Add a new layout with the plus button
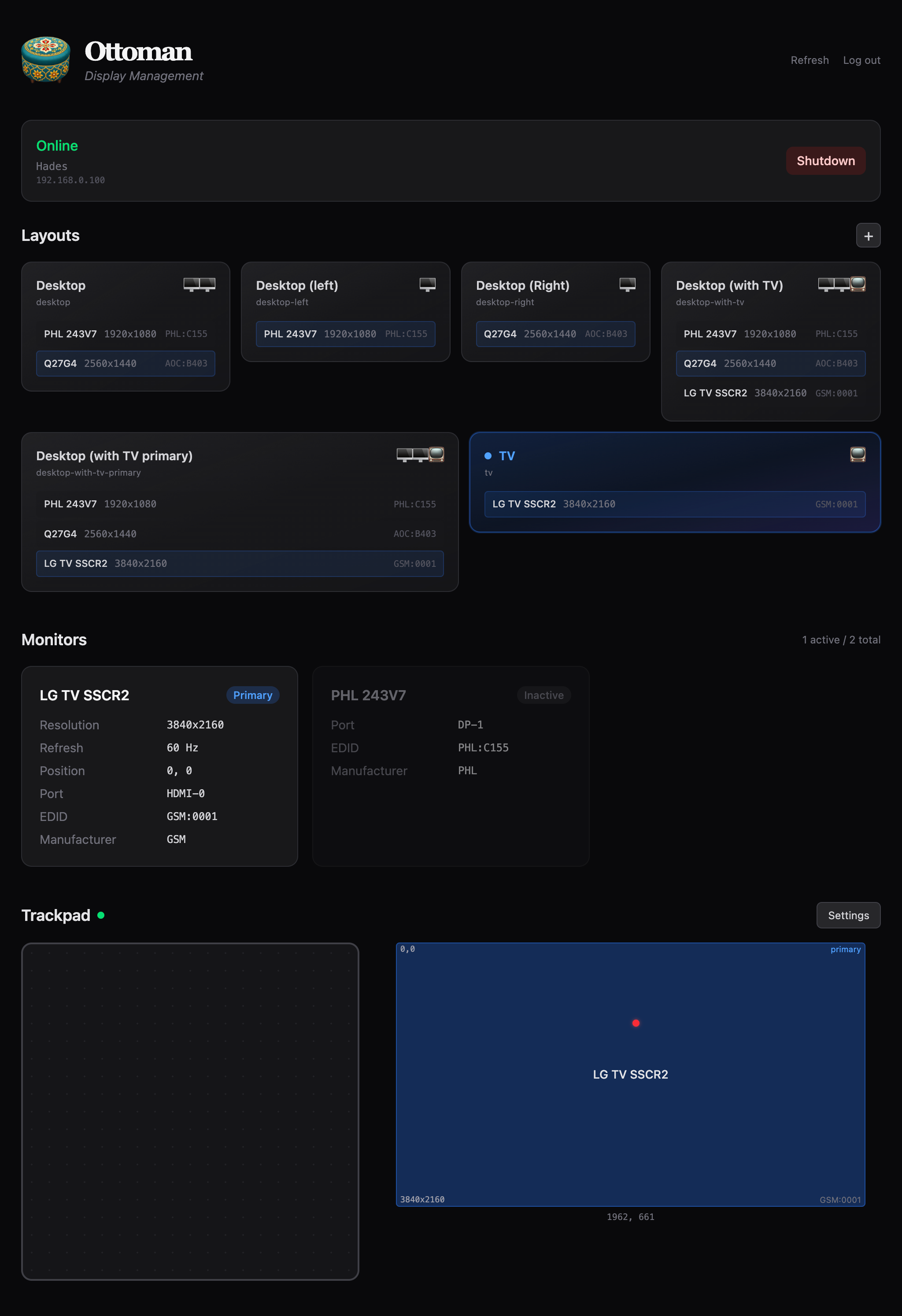The image size is (902, 1316). 868,236
